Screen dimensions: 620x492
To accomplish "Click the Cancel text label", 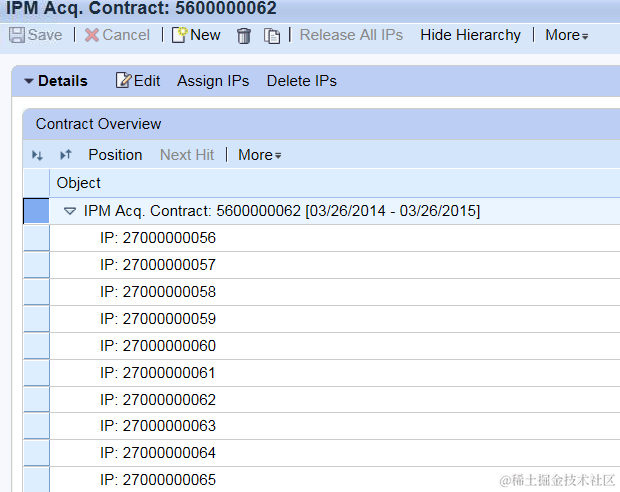I will pyautogui.click(x=126, y=35).
